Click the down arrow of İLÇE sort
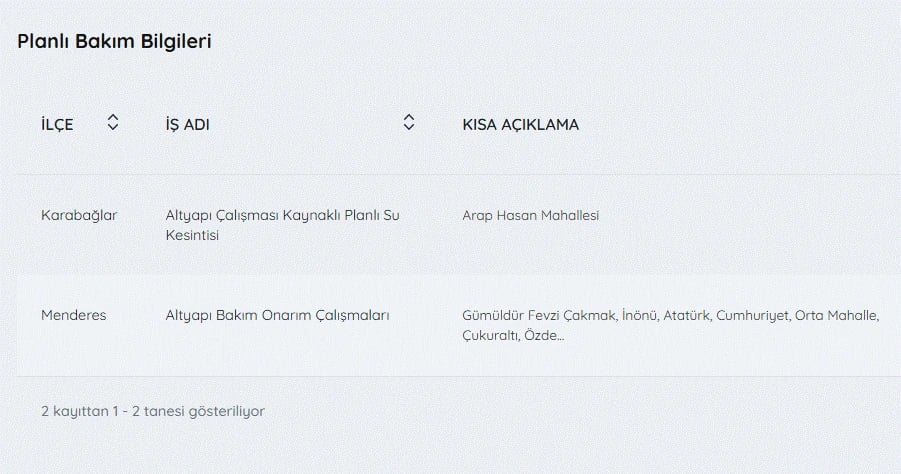Viewport: 901px width, 474px height. tap(113, 127)
